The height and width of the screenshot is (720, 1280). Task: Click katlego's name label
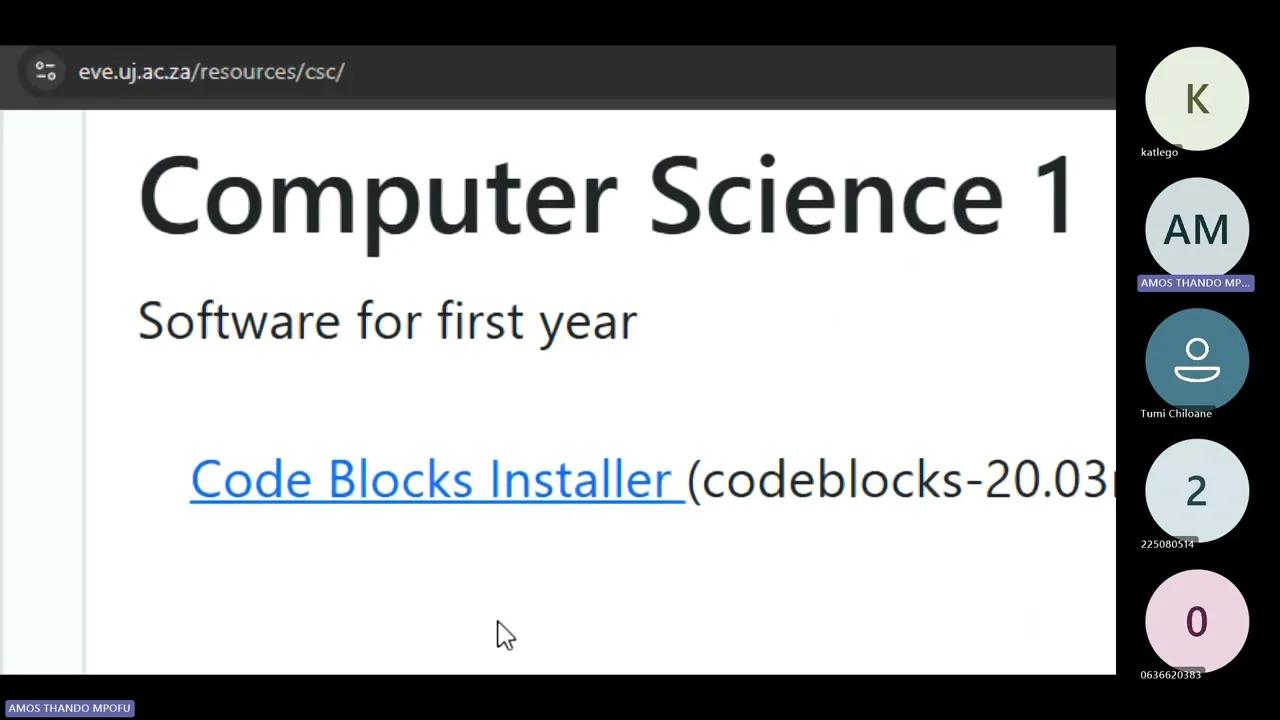(1159, 152)
